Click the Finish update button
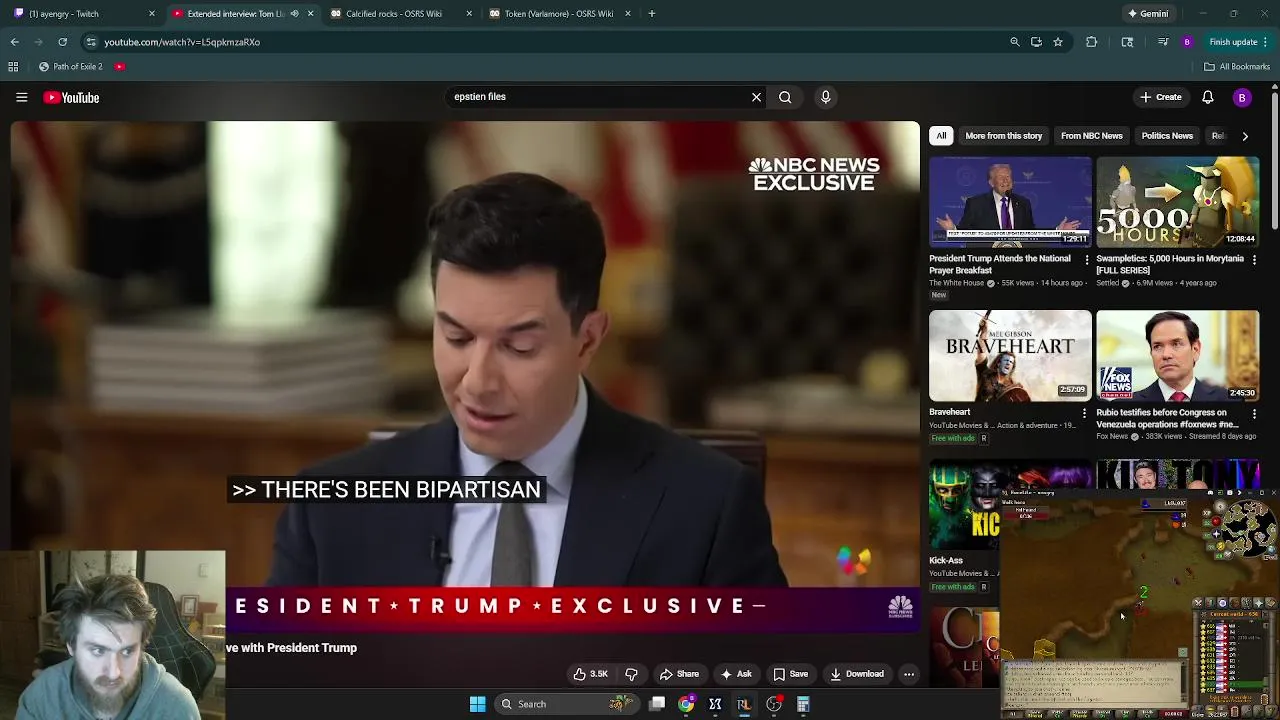 [1232, 42]
